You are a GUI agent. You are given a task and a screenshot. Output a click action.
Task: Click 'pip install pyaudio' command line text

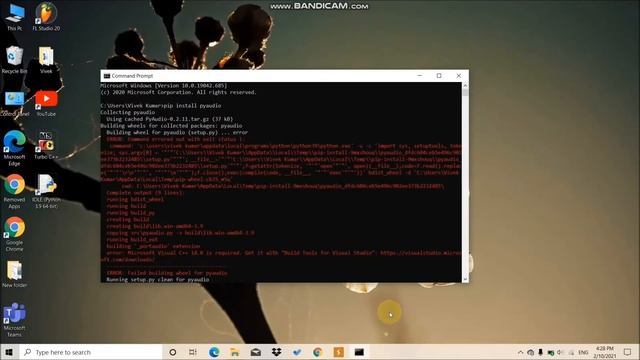click(x=192, y=106)
